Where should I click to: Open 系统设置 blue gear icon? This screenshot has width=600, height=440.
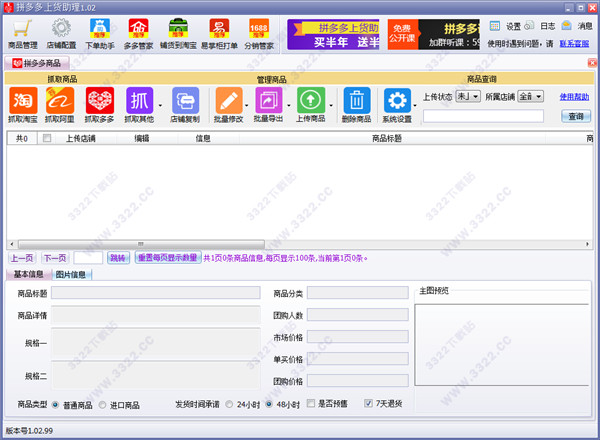(397, 105)
